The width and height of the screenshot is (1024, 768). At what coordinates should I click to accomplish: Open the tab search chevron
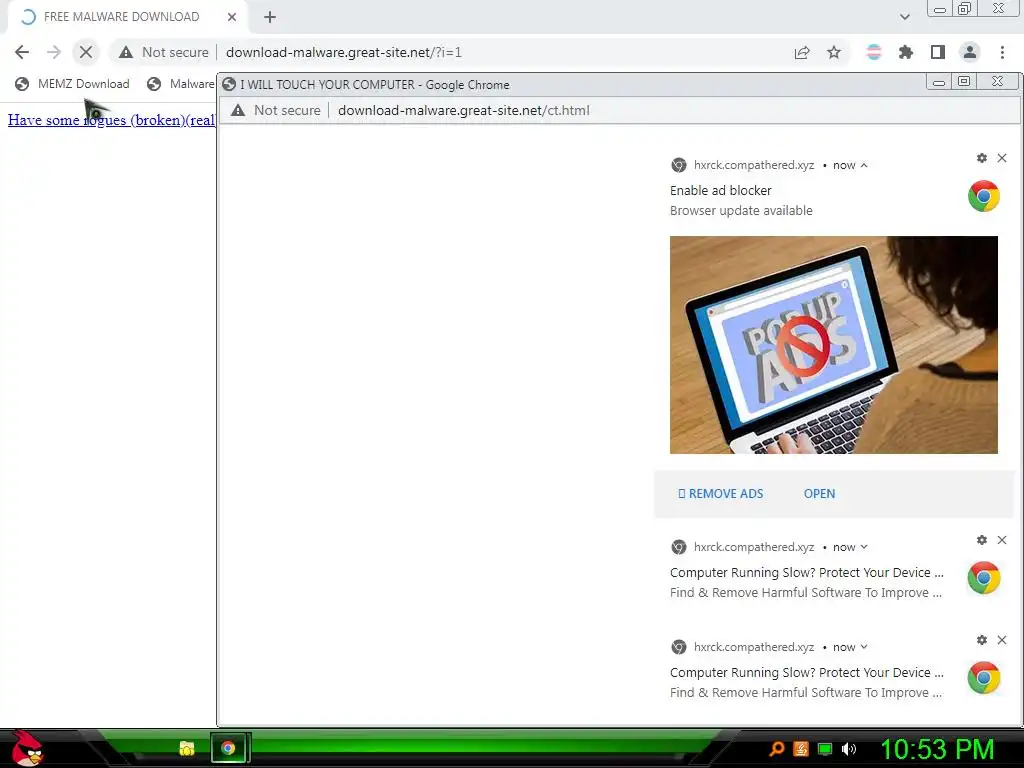[x=904, y=17]
